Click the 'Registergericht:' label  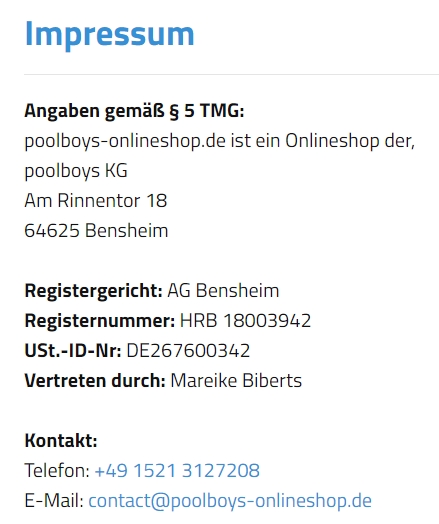point(94,291)
